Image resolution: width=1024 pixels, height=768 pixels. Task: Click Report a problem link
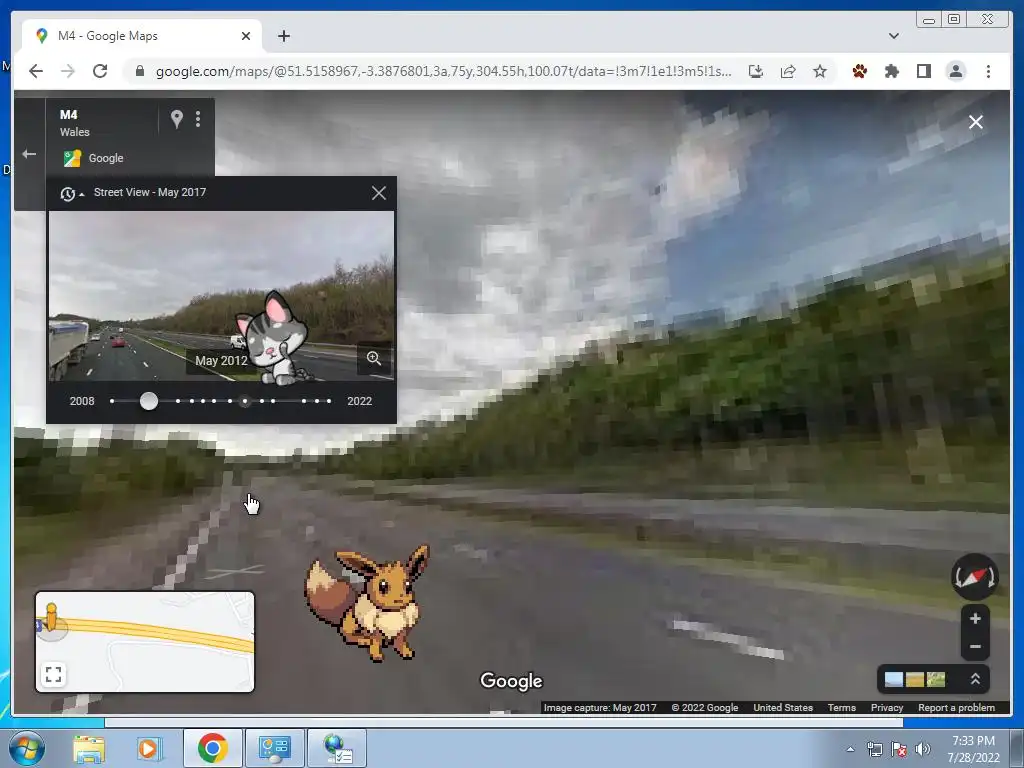coord(956,707)
